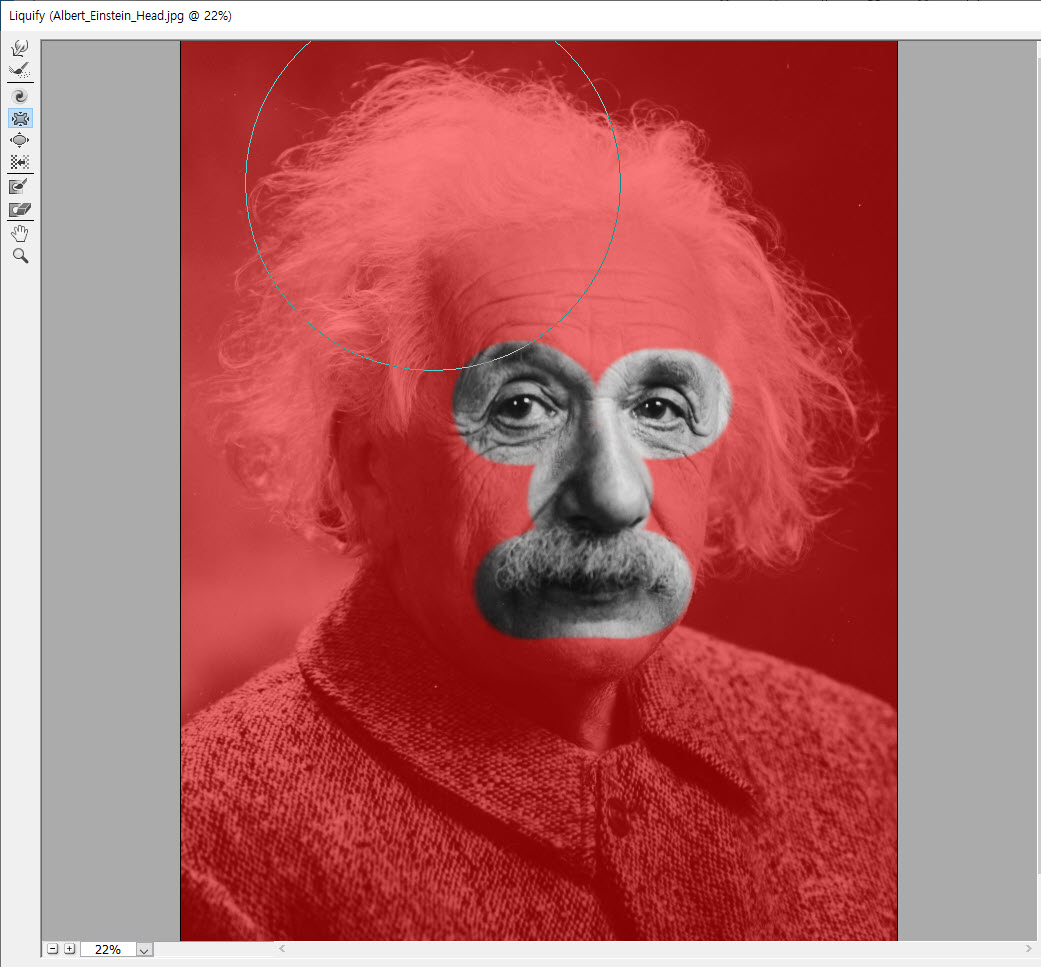Click the 22% zoom level field

coord(108,950)
